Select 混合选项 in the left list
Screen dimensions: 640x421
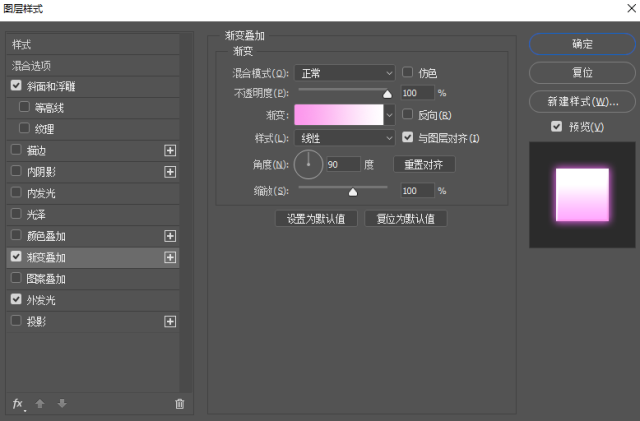(93, 66)
